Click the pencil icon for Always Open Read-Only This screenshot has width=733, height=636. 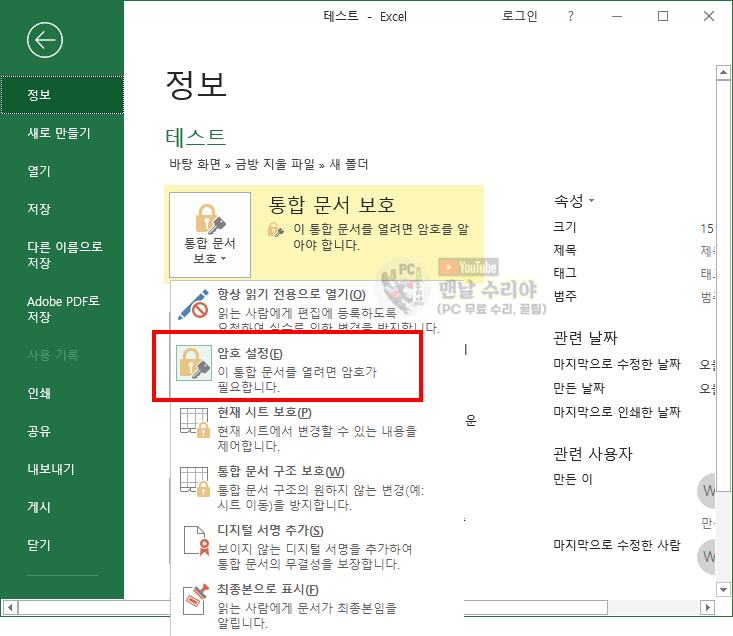click(194, 305)
